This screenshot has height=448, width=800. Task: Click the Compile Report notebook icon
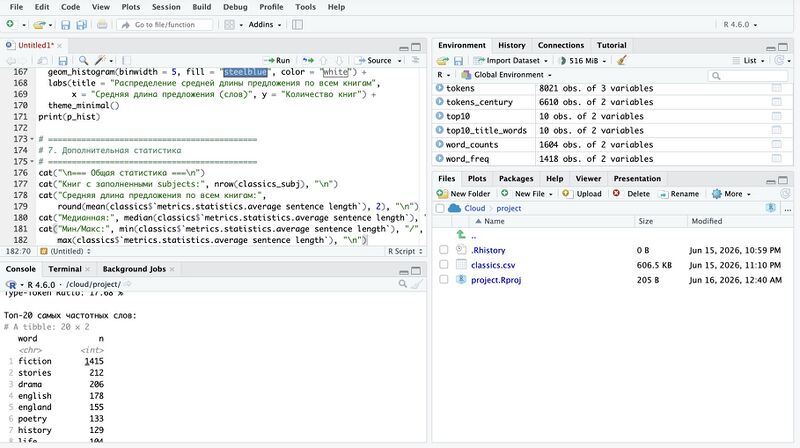click(126, 61)
